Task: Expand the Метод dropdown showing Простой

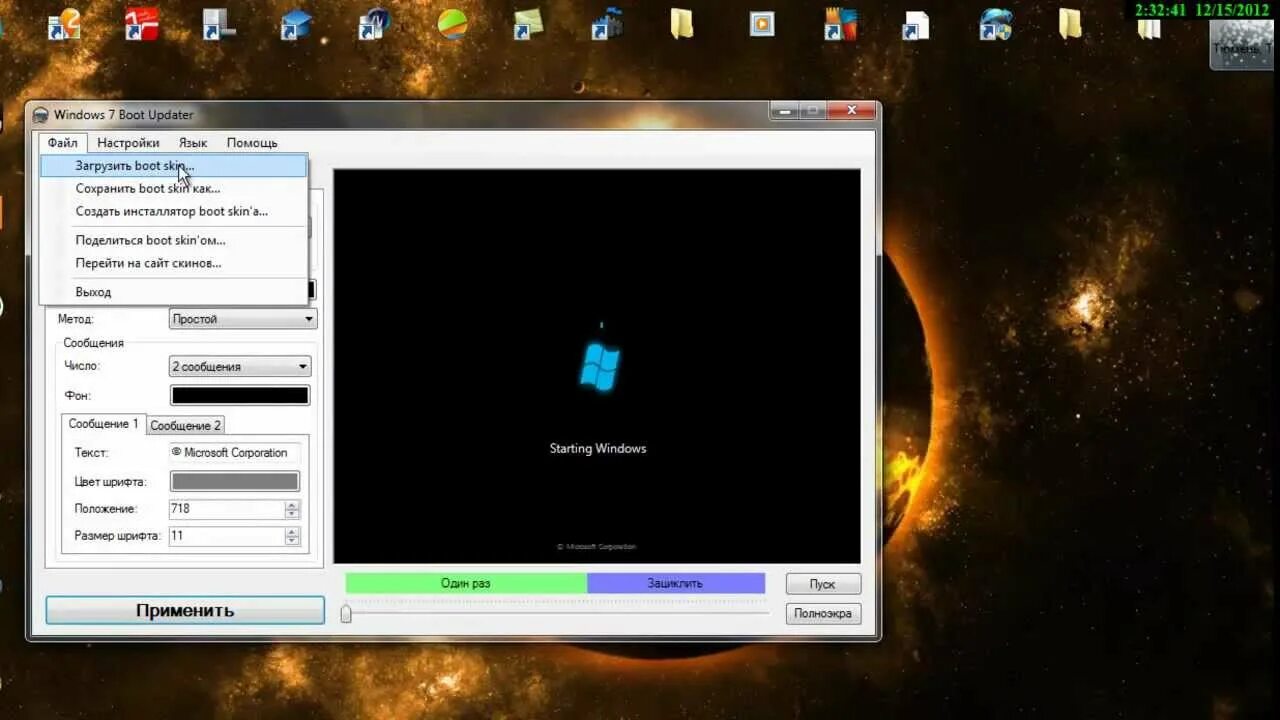Action: point(243,319)
